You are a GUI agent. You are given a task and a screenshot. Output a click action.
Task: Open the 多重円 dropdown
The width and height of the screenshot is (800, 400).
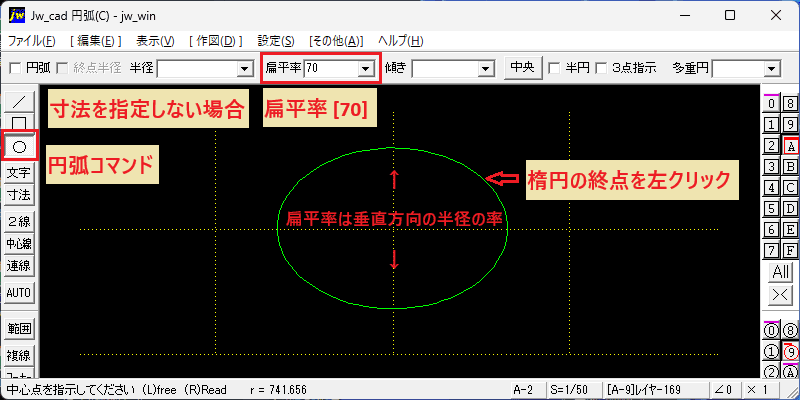click(771, 68)
